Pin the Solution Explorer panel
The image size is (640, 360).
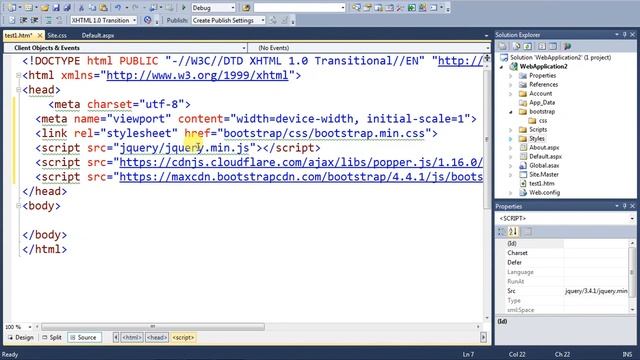(x=624, y=35)
